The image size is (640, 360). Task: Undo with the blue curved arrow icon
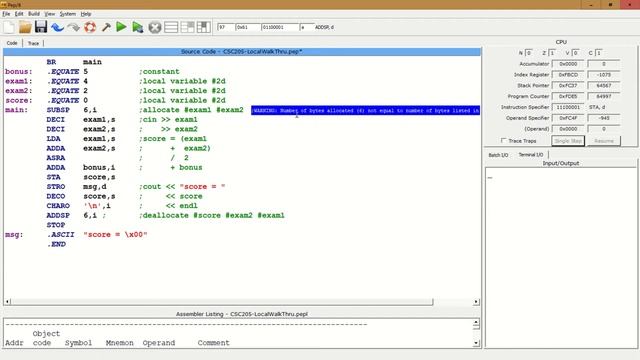pos(58,27)
